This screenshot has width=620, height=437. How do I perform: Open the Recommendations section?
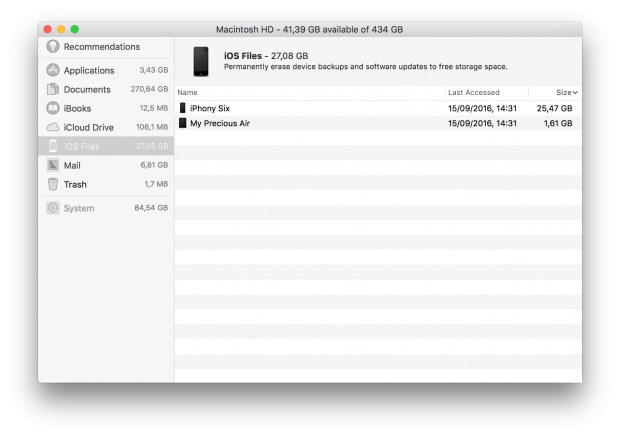tap(106, 47)
